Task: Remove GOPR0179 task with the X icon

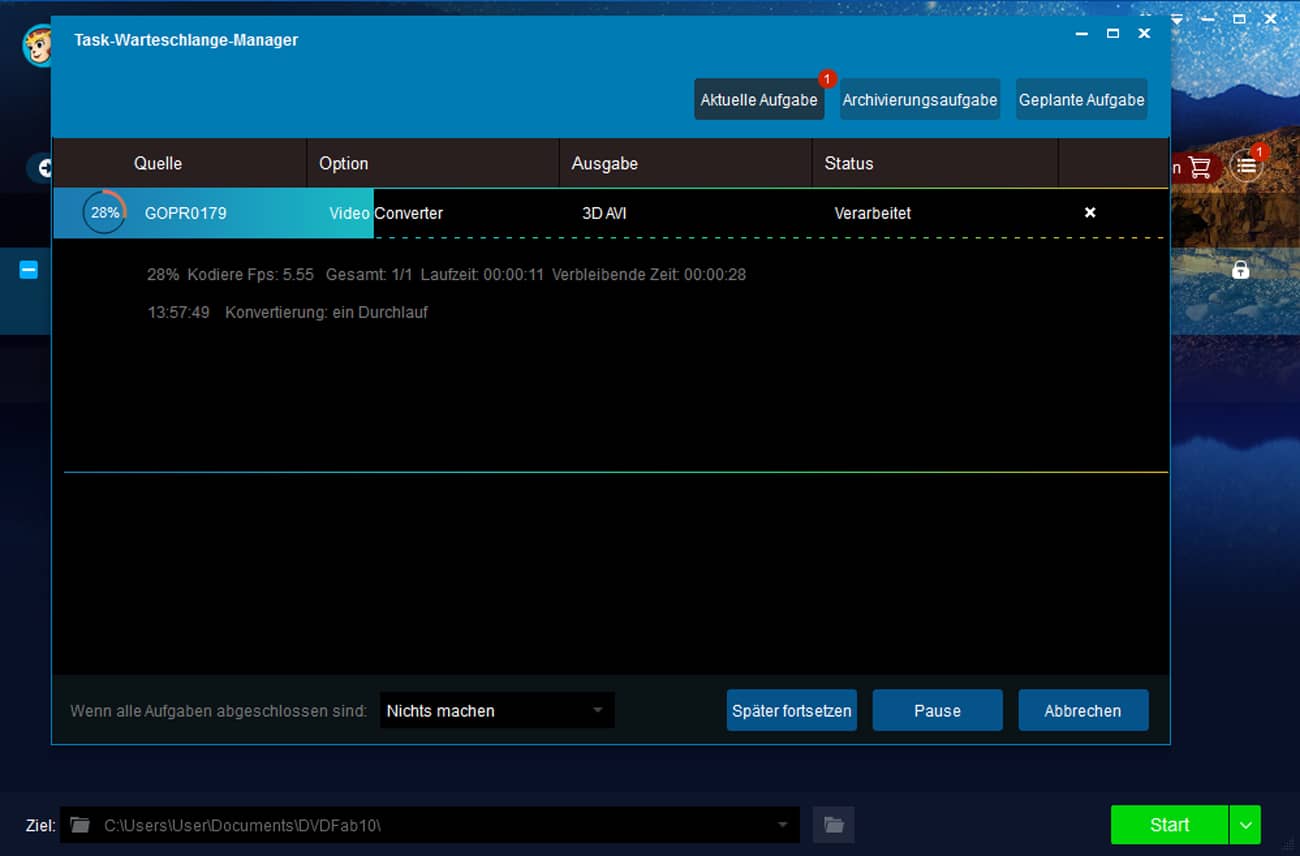Action: 1090,213
